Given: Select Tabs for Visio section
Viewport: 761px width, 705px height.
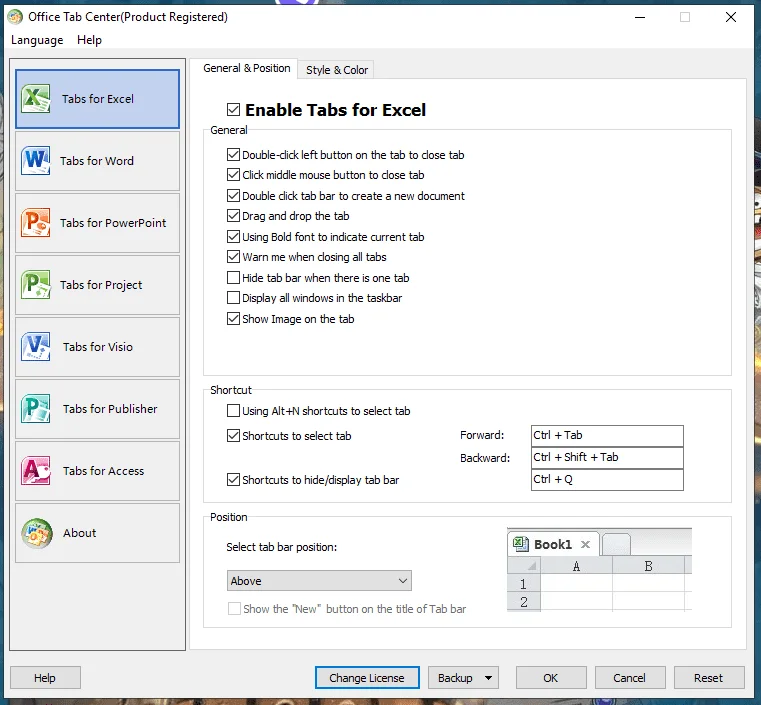Looking at the screenshot, I should [98, 347].
